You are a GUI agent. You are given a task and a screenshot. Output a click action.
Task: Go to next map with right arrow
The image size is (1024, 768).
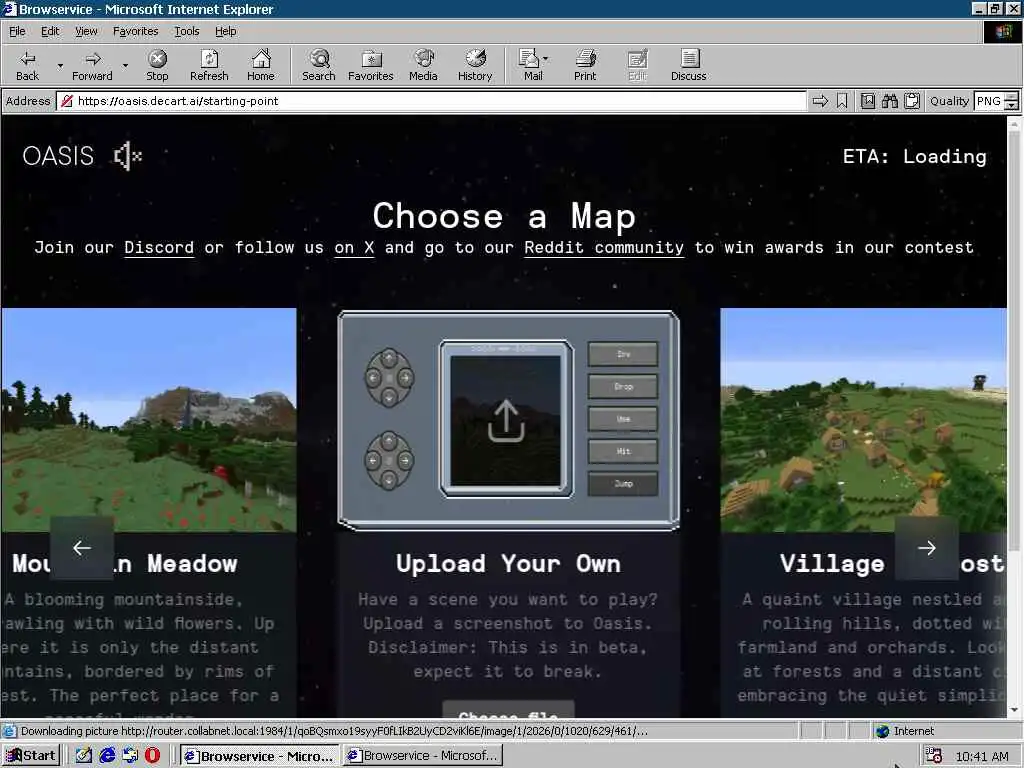pyautogui.click(x=927, y=548)
